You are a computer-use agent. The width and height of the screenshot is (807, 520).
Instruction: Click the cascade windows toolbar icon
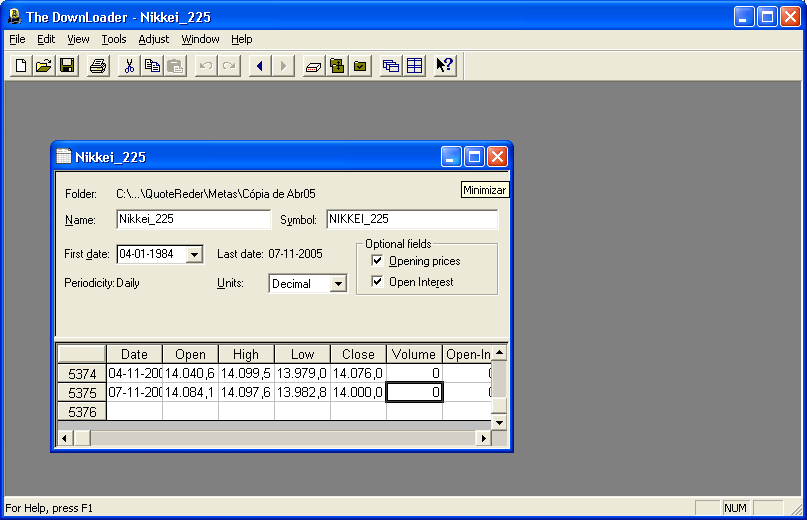pos(391,66)
